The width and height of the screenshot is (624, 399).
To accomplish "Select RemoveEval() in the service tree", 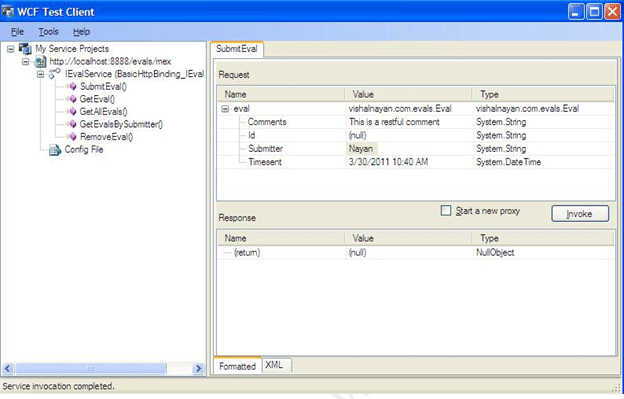I will tap(106, 137).
